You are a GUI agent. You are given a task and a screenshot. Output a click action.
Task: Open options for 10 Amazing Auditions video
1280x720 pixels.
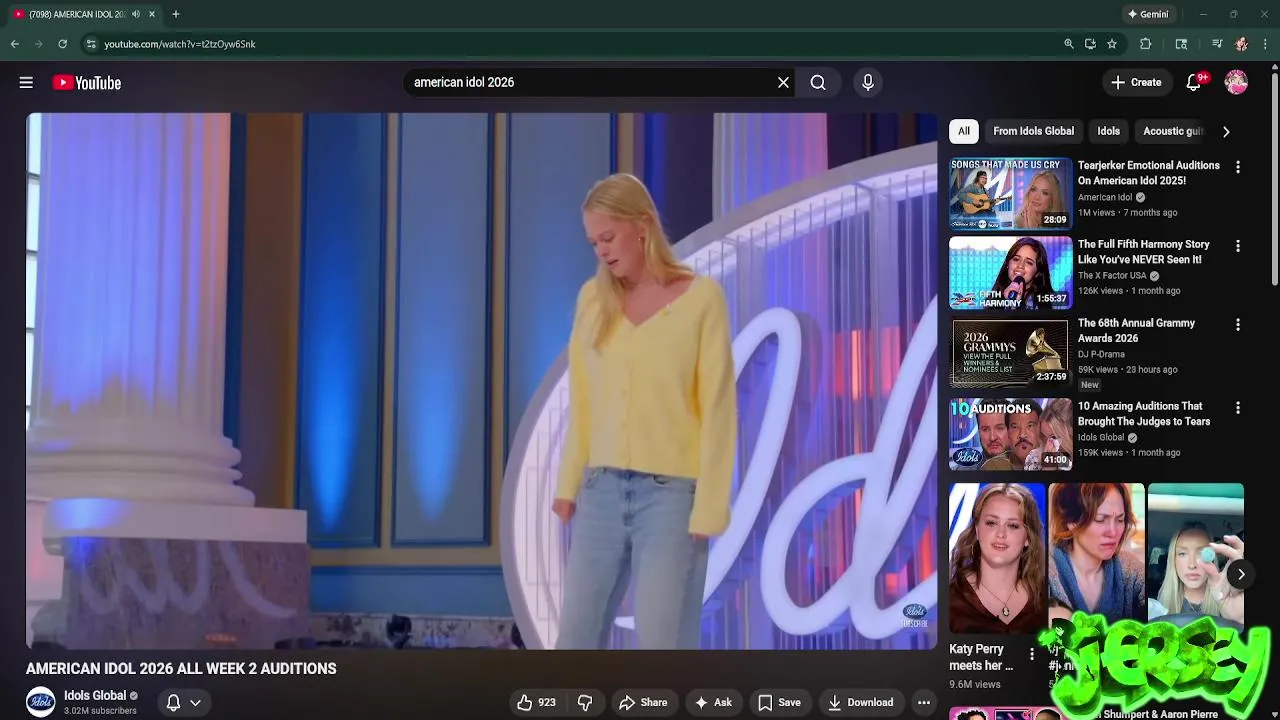coord(1238,408)
